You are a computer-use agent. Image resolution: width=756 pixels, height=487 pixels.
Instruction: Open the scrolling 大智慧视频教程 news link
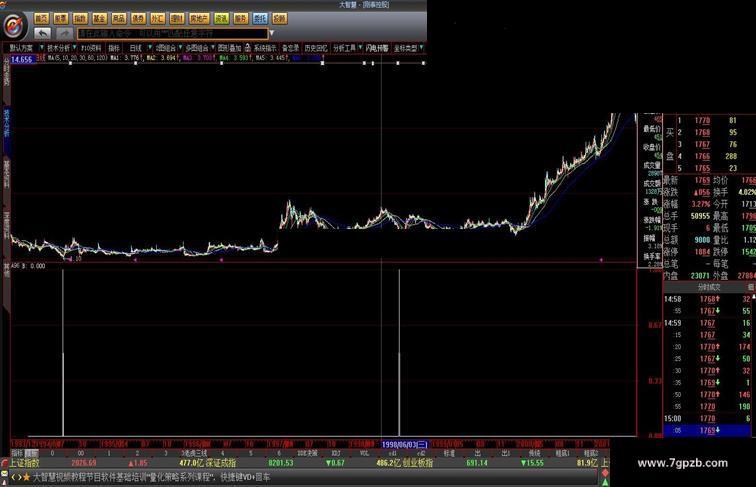pos(151,477)
